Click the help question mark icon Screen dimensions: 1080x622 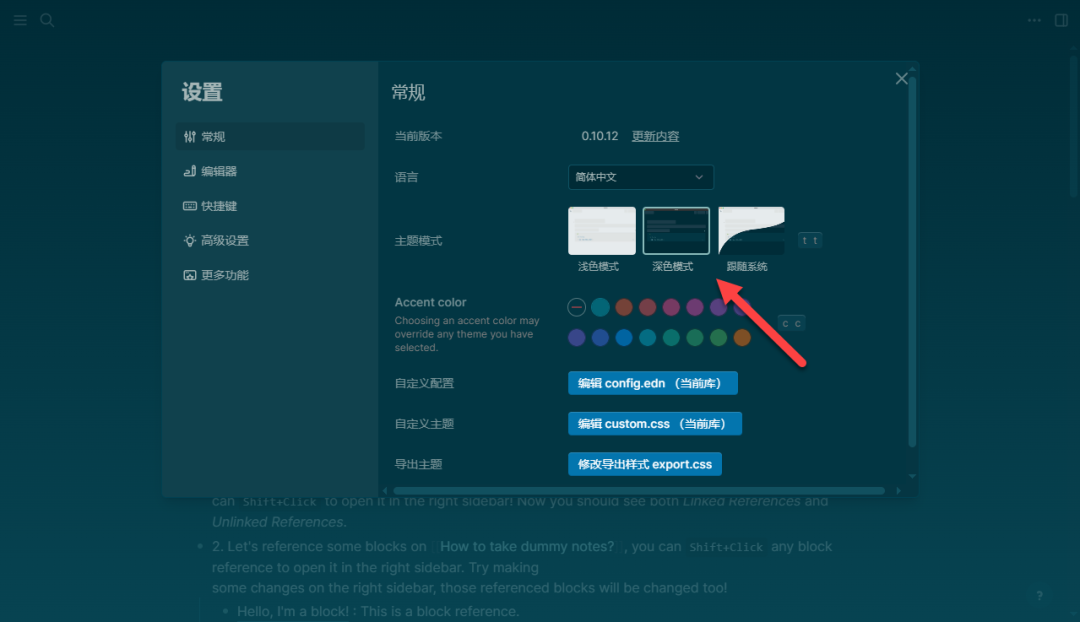point(1038,595)
